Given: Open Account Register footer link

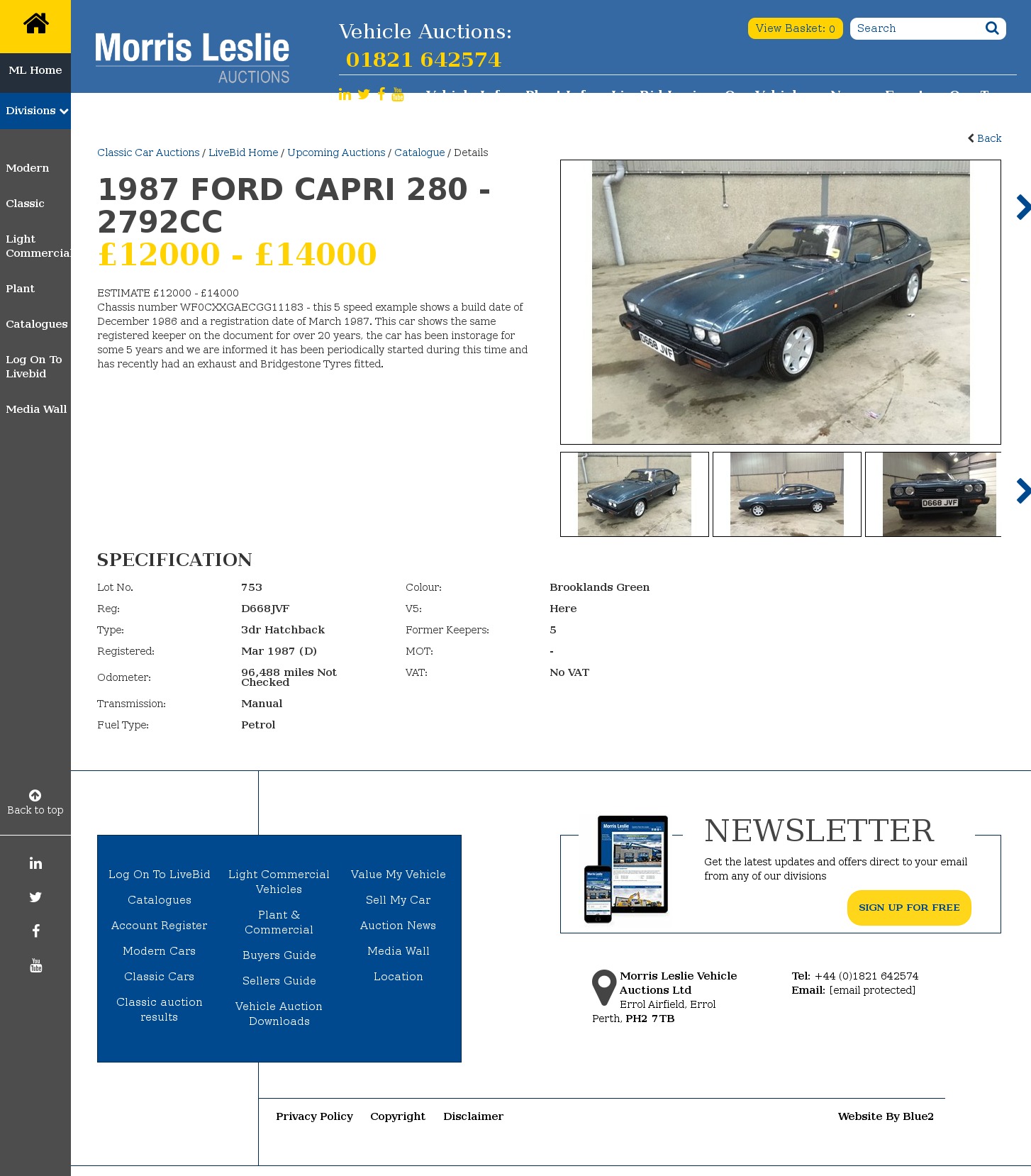Looking at the screenshot, I should pyautogui.click(x=160, y=926).
